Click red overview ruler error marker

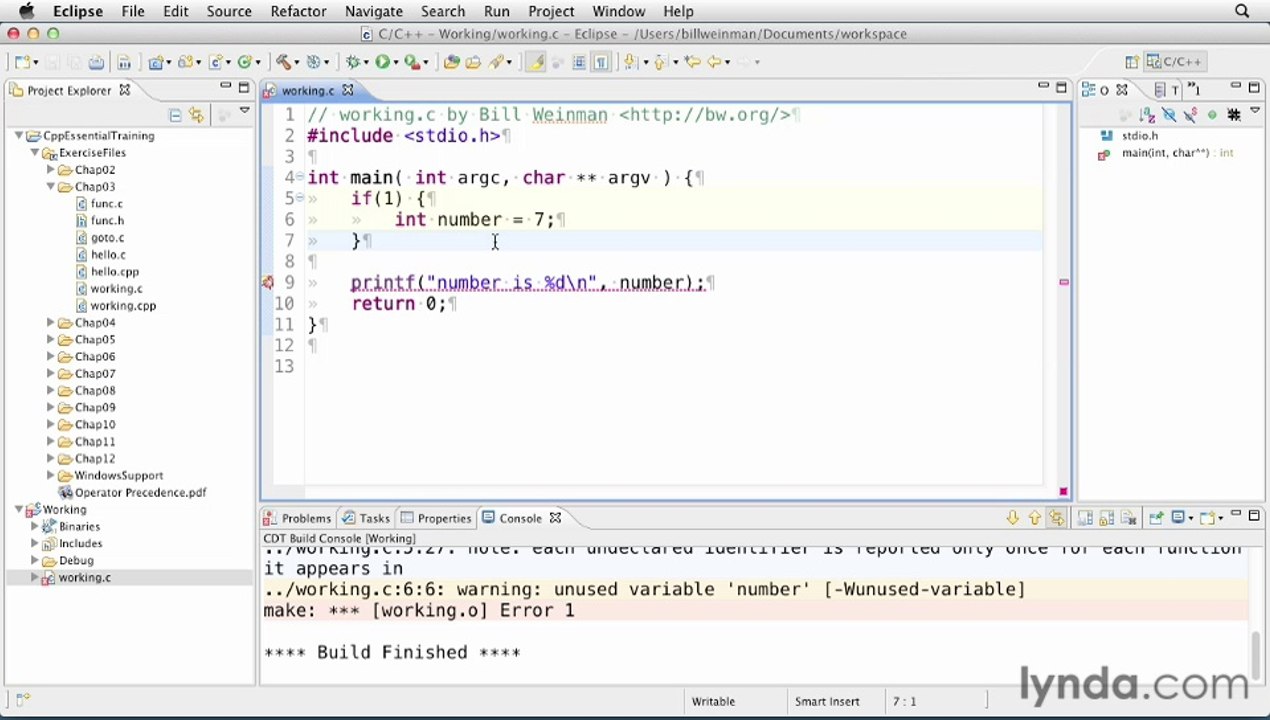tap(1063, 282)
